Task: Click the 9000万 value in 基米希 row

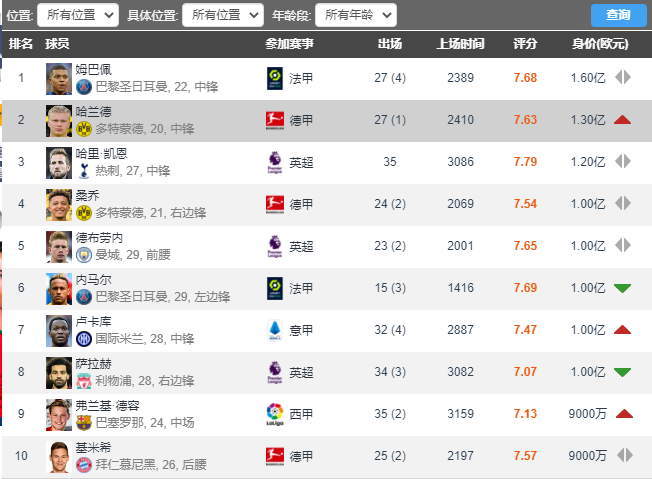Action: [x=588, y=456]
